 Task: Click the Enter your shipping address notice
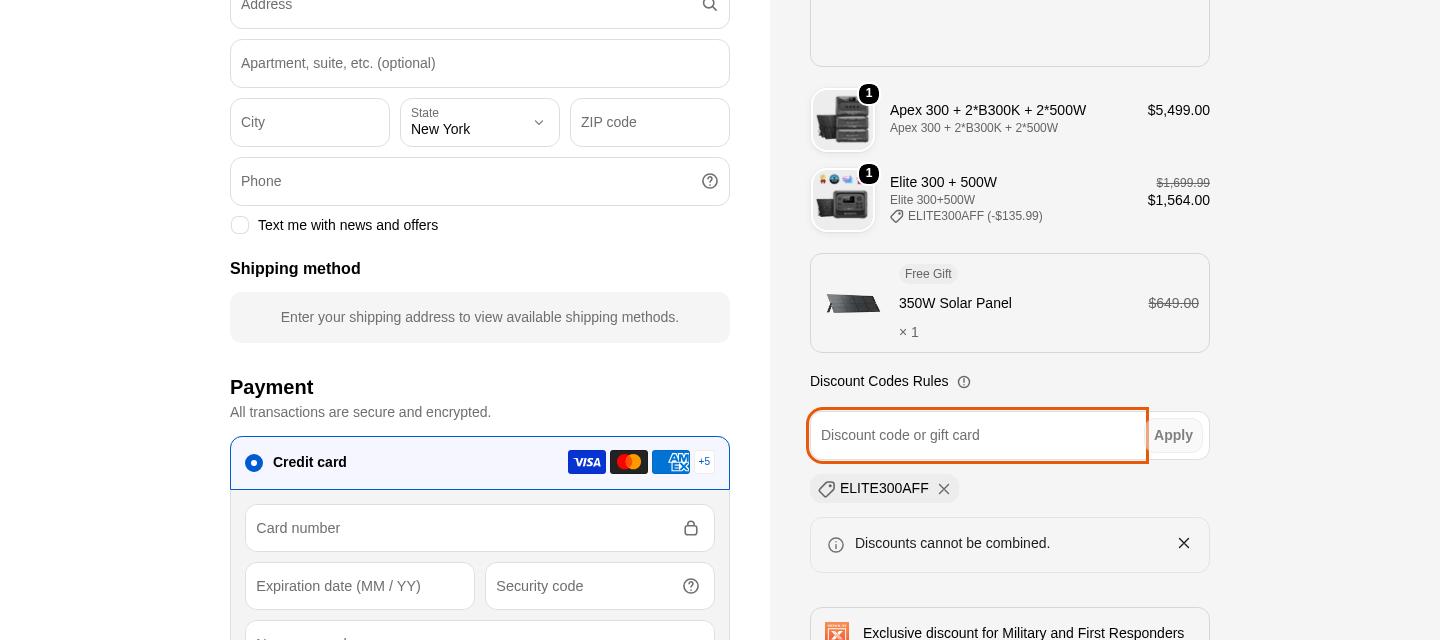point(480,317)
